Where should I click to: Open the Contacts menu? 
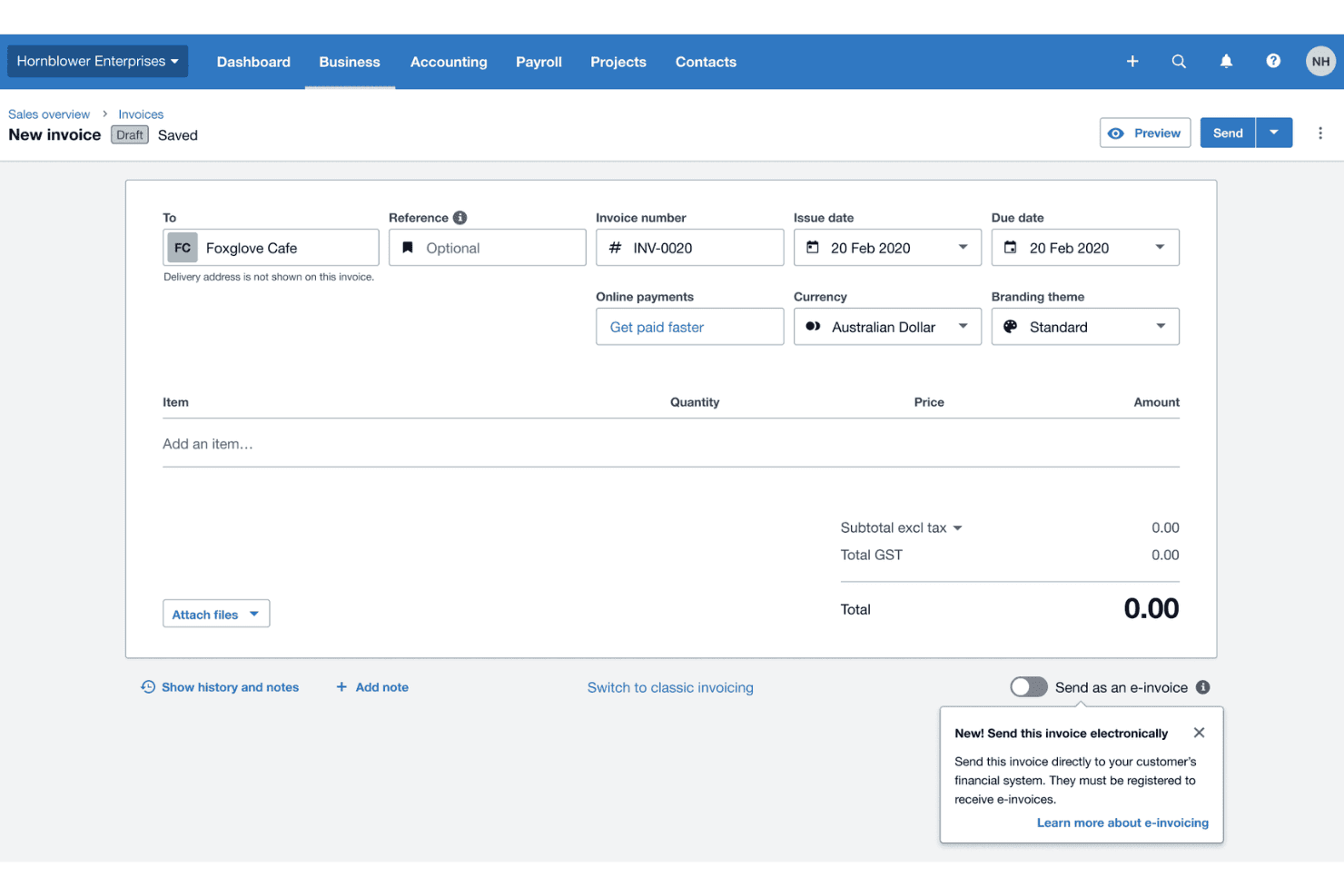coord(706,62)
